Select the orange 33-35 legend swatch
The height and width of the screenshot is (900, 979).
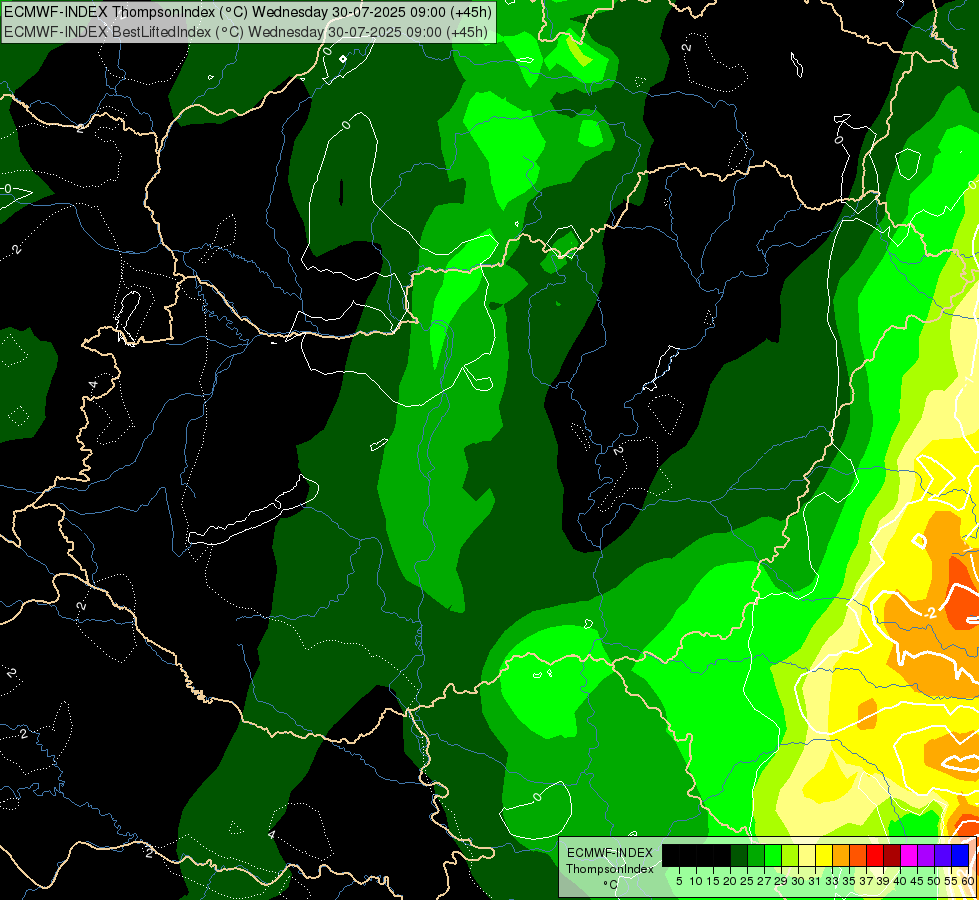coord(841,855)
